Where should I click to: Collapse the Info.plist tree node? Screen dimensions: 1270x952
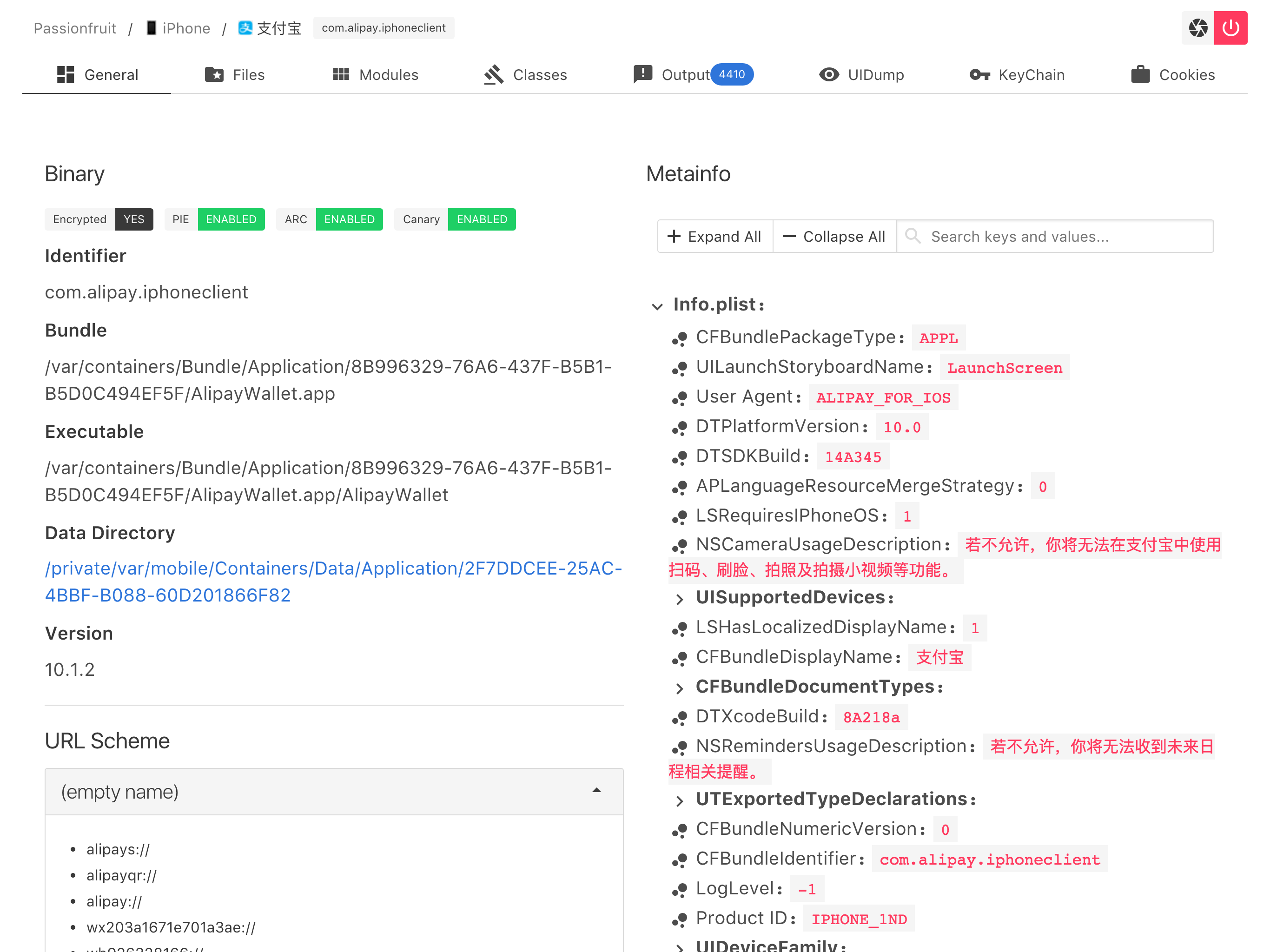click(x=657, y=306)
